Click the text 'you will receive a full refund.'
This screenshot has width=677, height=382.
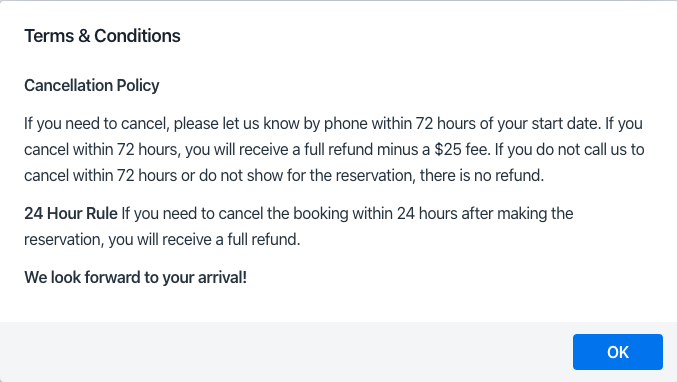[204, 239]
